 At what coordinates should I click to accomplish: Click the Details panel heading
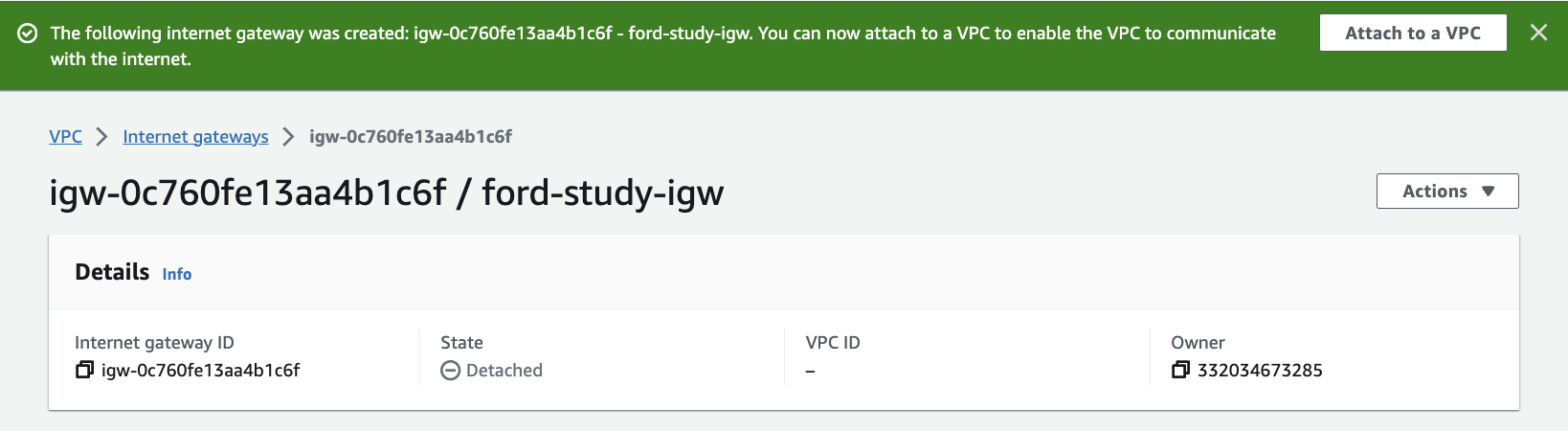pyautogui.click(x=112, y=272)
